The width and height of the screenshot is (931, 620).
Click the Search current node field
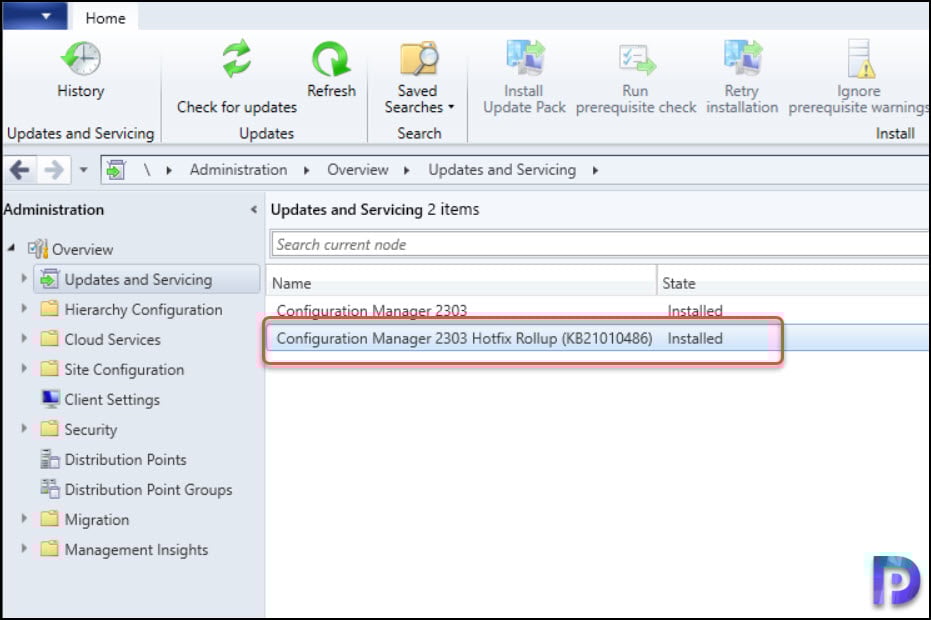(600, 245)
